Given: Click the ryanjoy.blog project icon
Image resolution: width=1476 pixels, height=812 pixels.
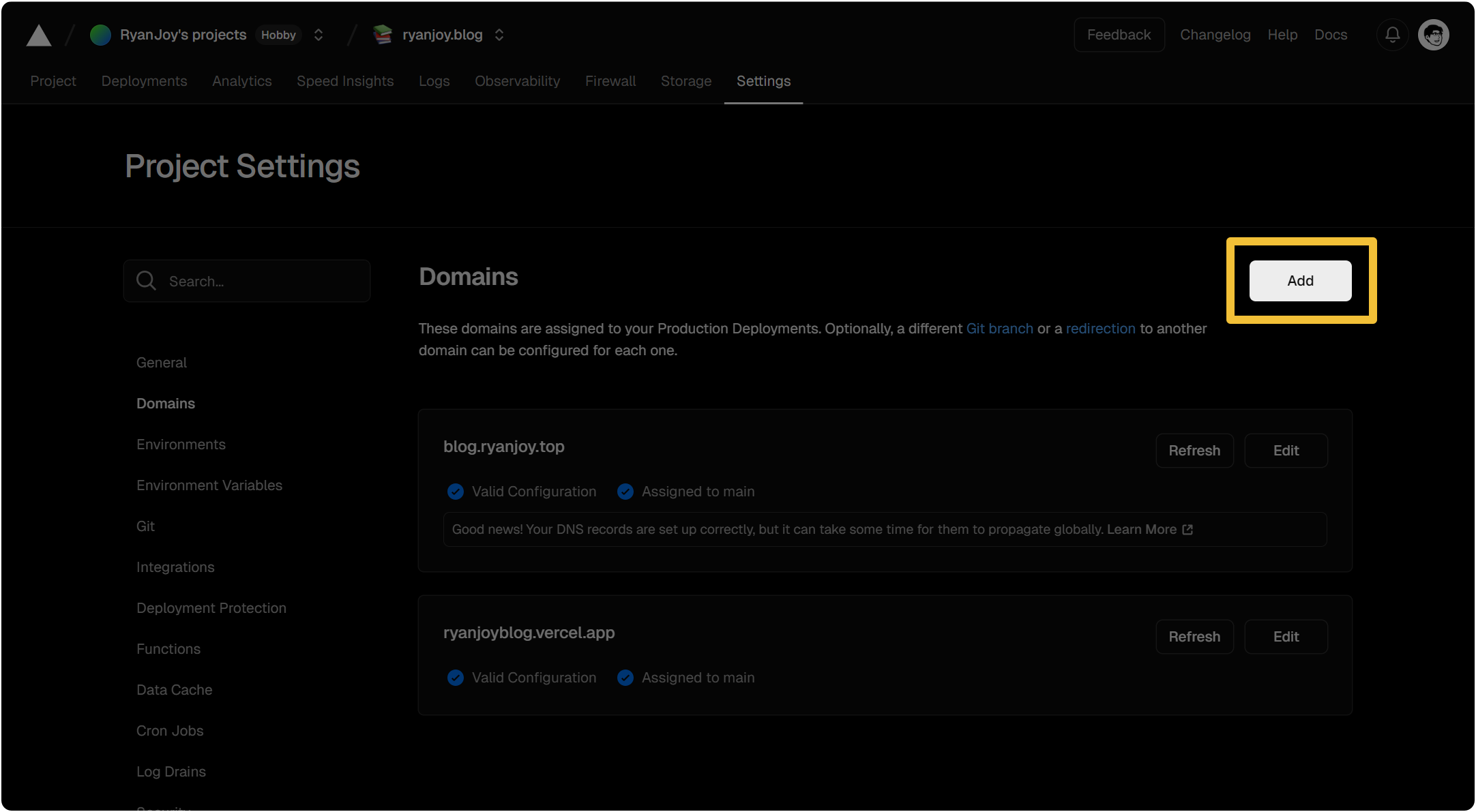Looking at the screenshot, I should [x=383, y=35].
